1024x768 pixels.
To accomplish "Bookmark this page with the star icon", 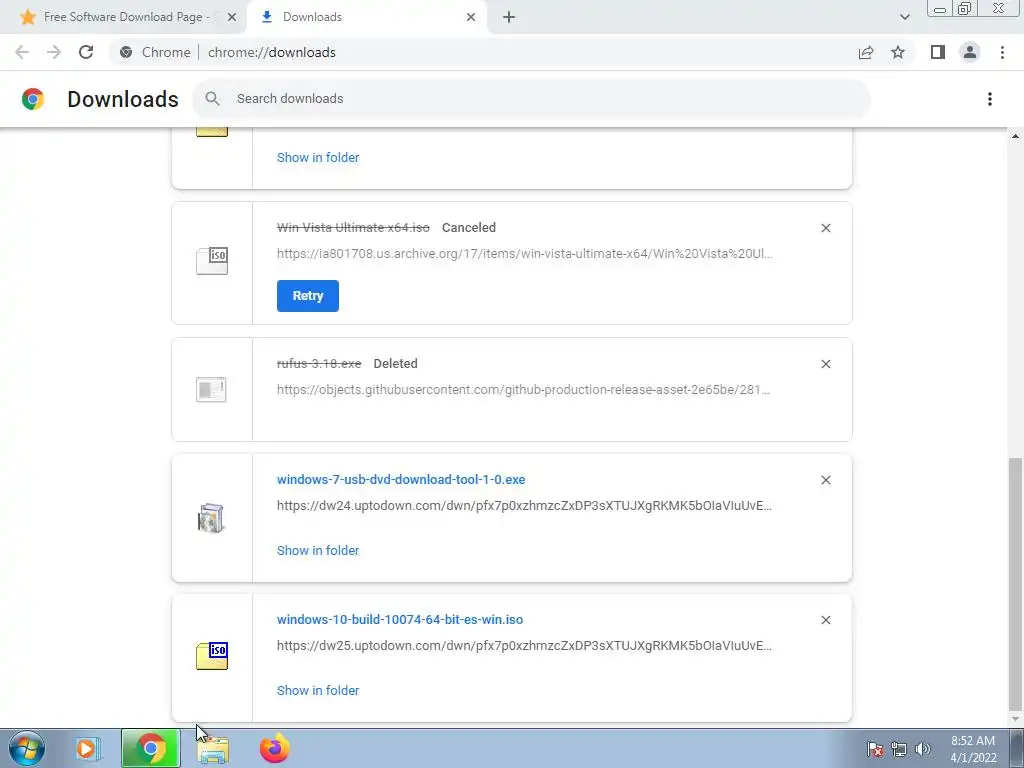I will 898,52.
